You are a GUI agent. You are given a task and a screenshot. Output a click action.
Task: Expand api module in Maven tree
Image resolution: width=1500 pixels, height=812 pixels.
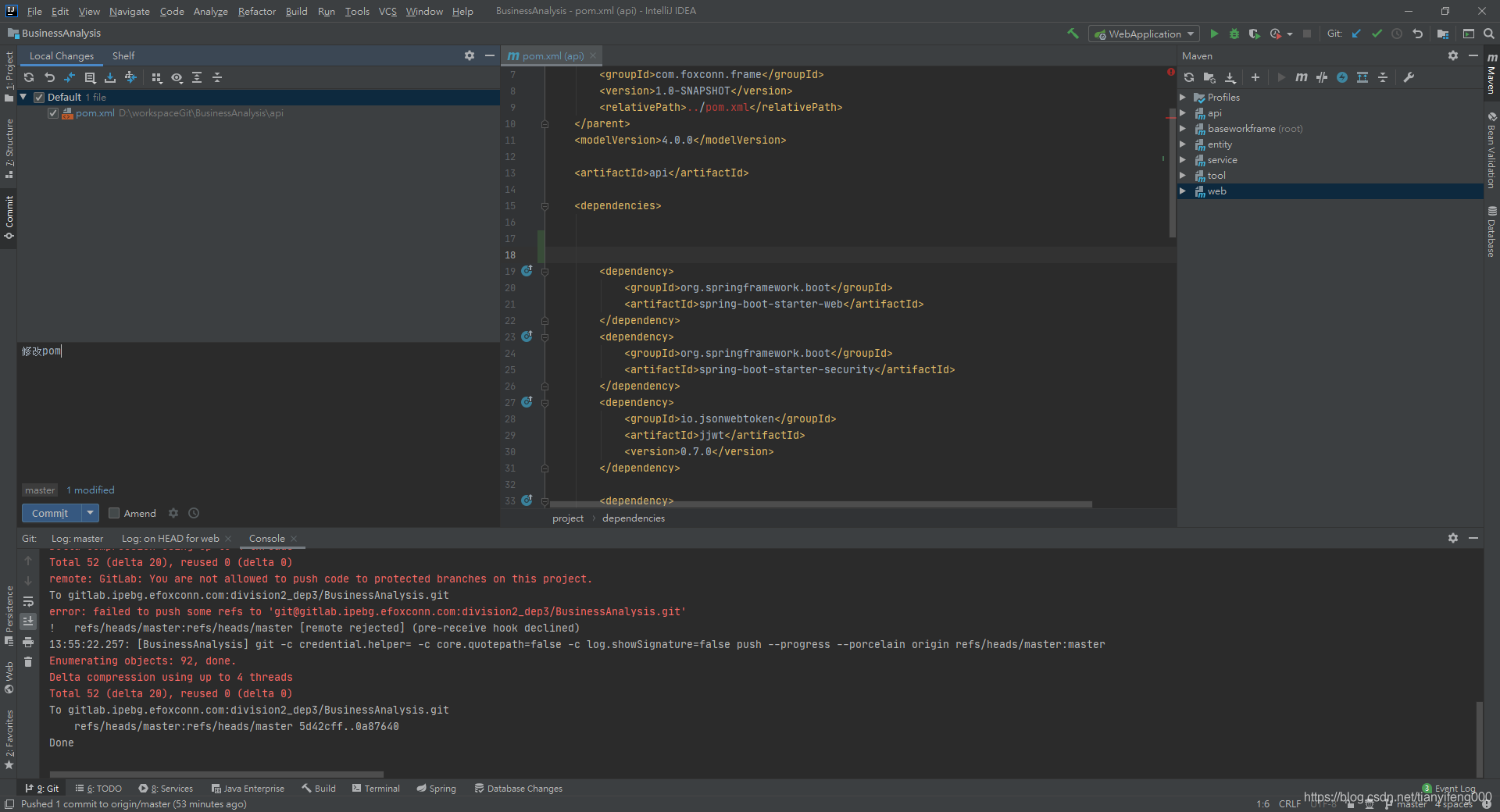1183,113
